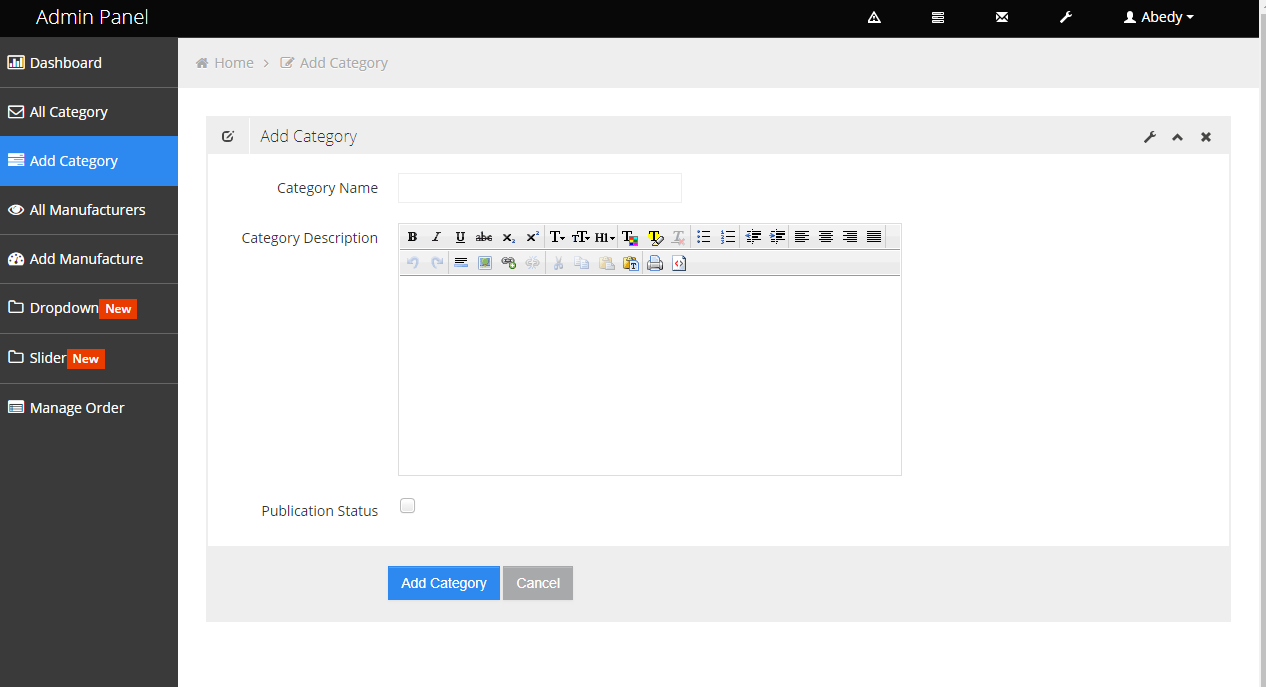
Task: Click the panel wrench settings icon
Action: pyautogui.click(x=1150, y=137)
